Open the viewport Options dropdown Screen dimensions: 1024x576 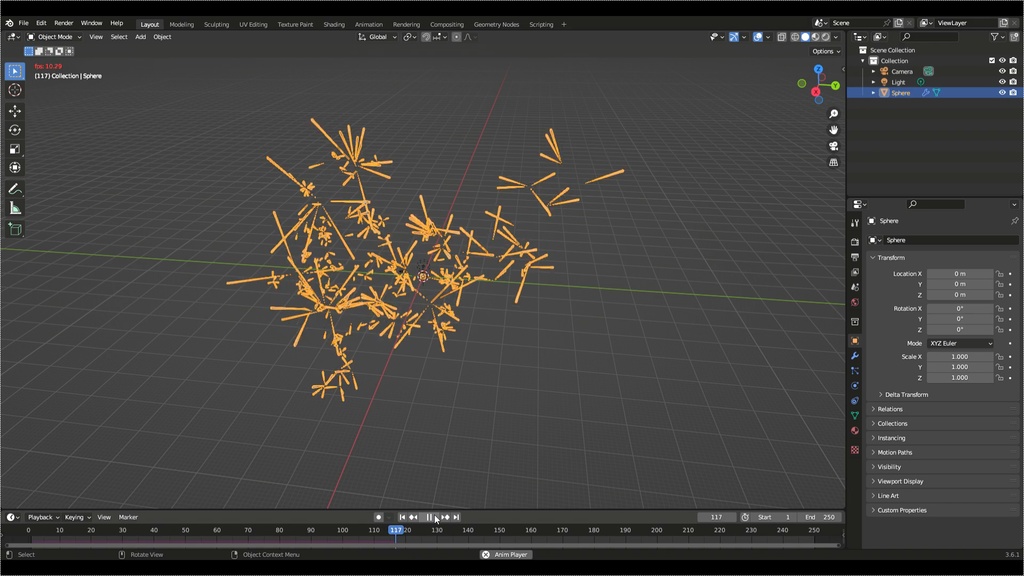tap(825, 51)
